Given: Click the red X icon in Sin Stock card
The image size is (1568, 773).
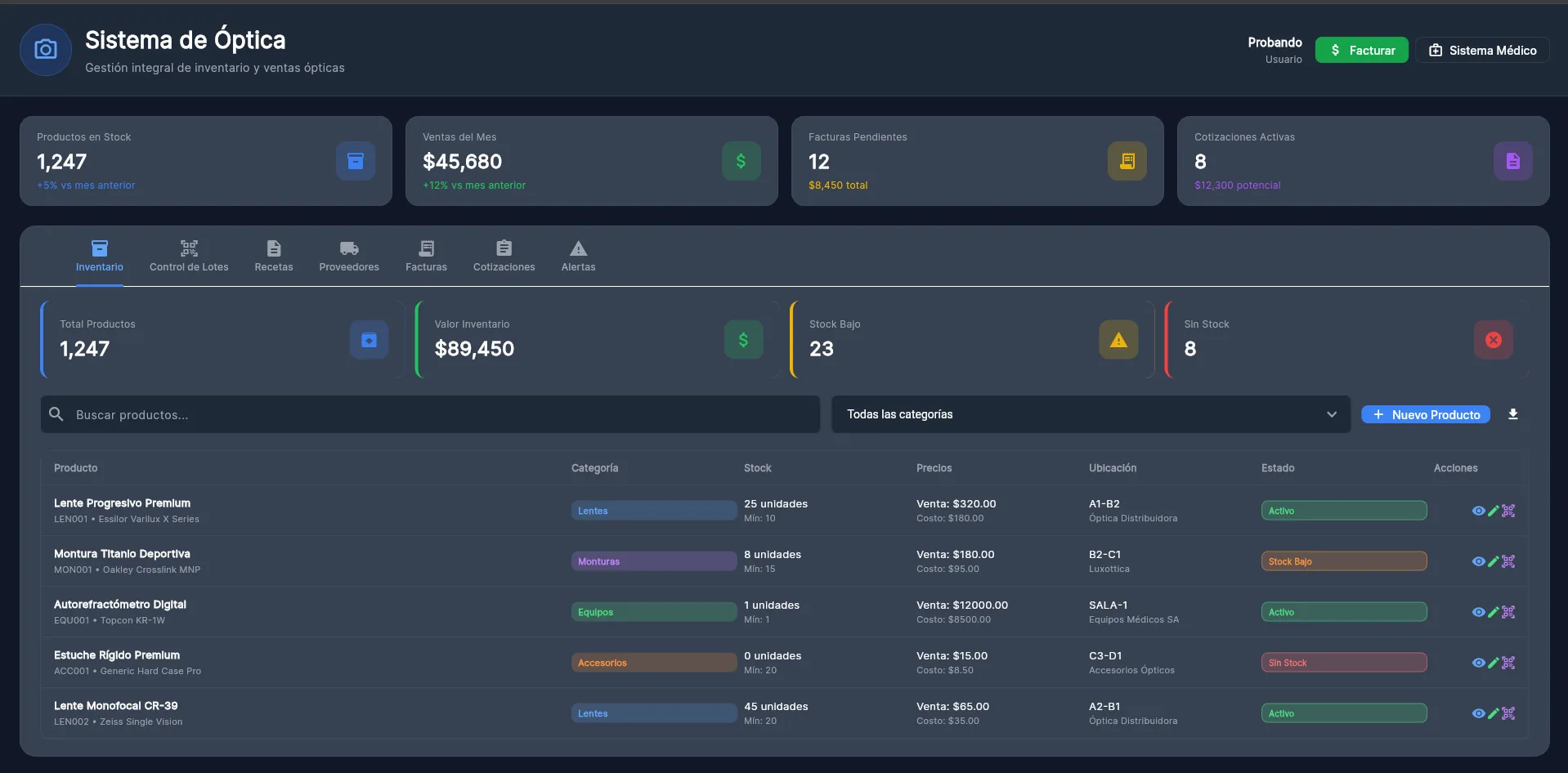Looking at the screenshot, I should [x=1494, y=340].
